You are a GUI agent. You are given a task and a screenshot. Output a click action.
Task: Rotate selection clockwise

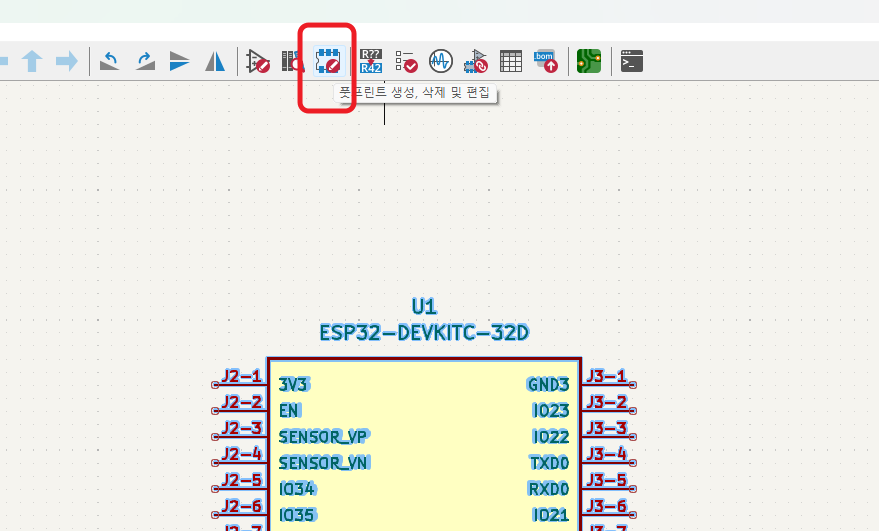point(145,61)
